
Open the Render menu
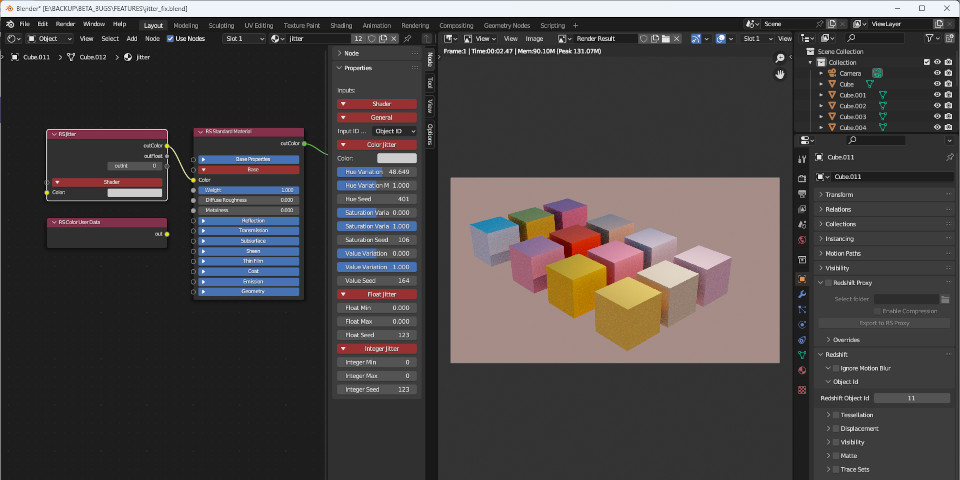(x=65, y=24)
